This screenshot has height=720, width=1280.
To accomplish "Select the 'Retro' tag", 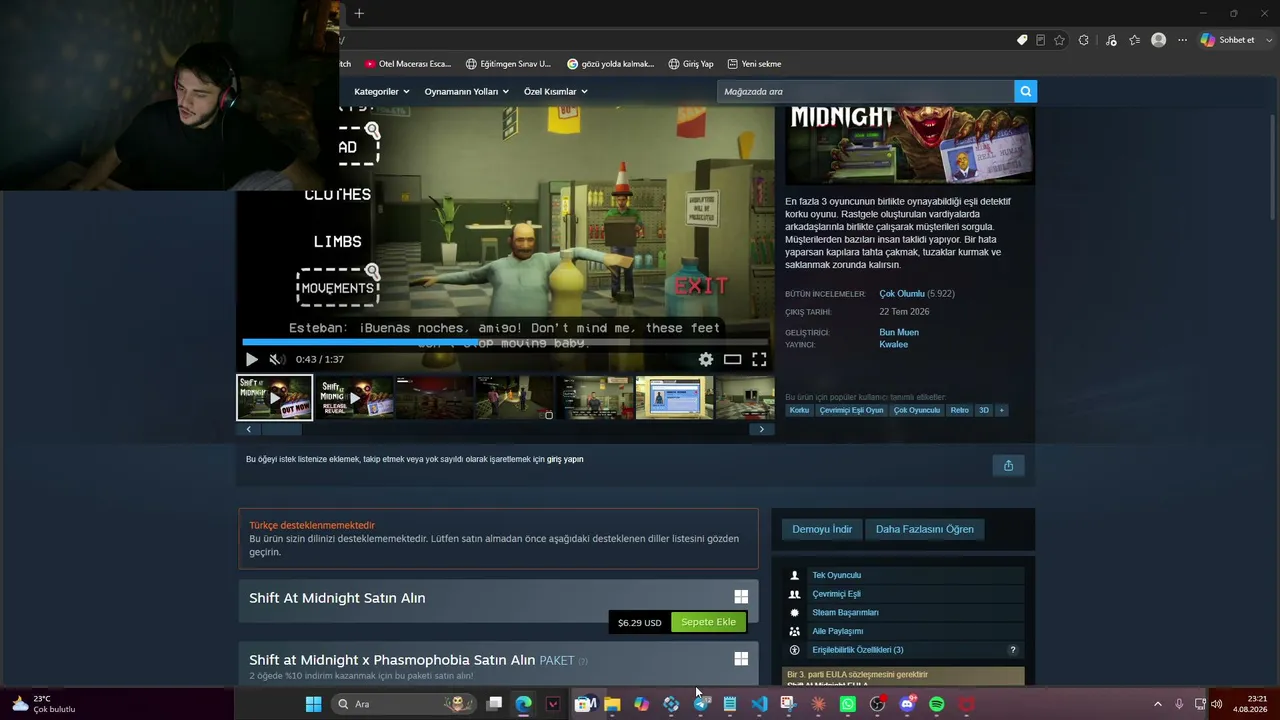I will (960, 410).
